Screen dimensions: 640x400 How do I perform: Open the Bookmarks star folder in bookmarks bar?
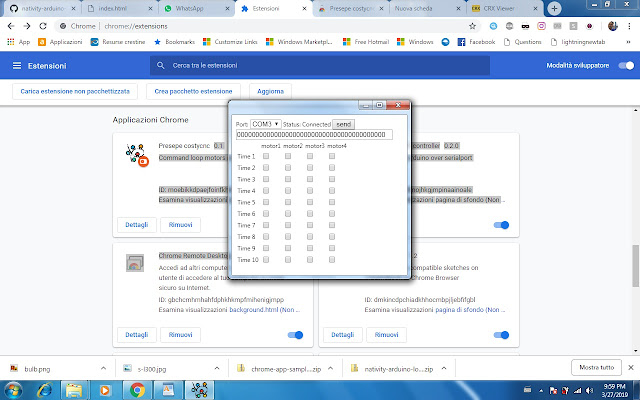(174, 42)
